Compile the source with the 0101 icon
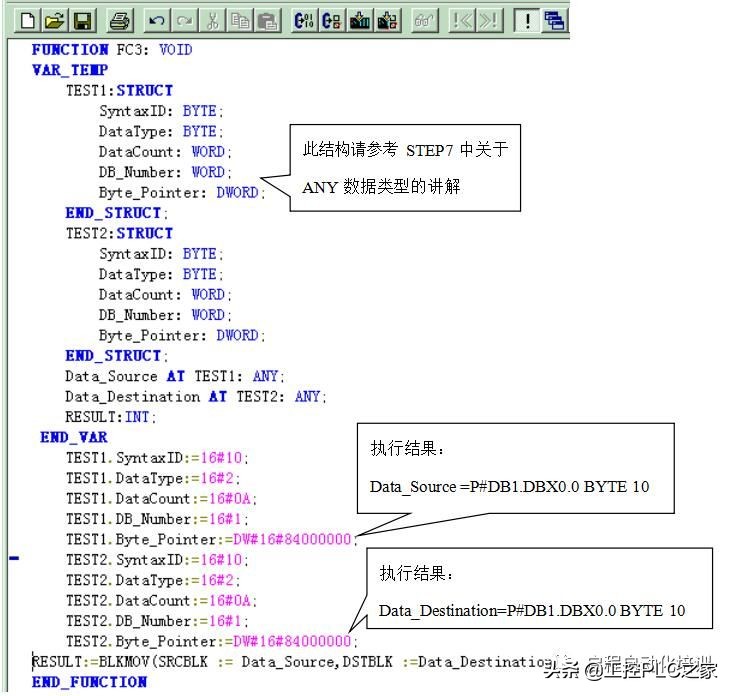Screen dimensions: 735x696 pyautogui.click(x=304, y=21)
